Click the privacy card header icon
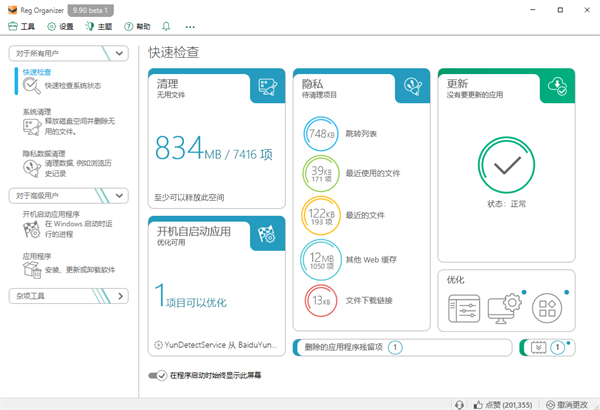600x410 pixels. [x=411, y=87]
